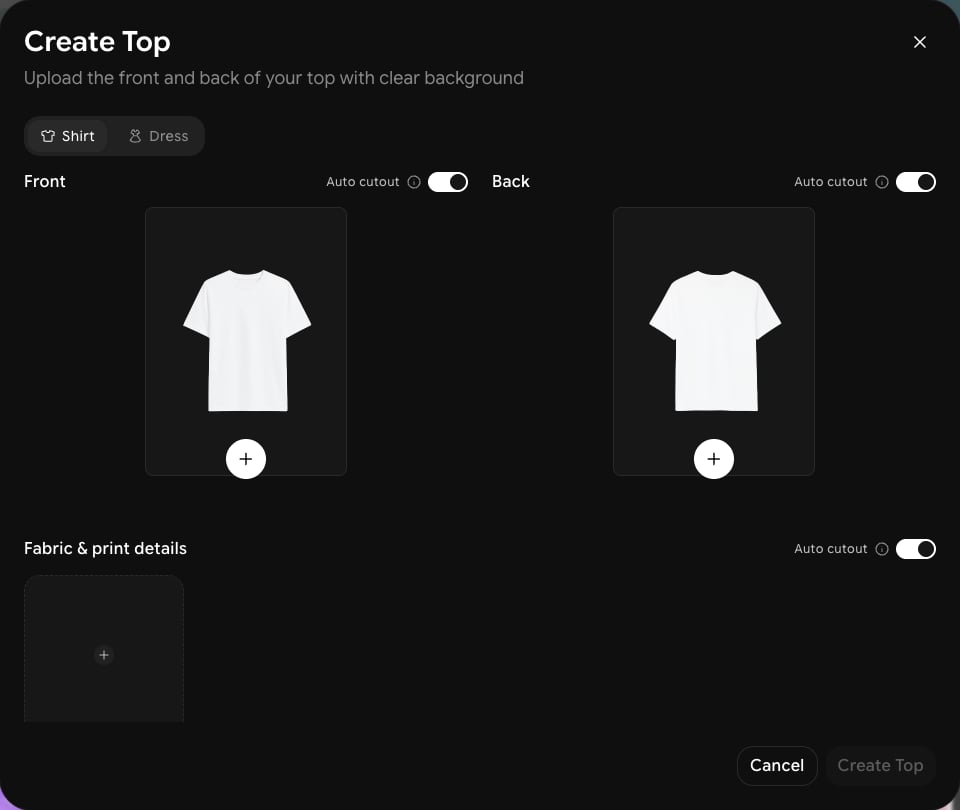Open Auto cutout info icon for Front
960x810 pixels.
[x=414, y=182]
